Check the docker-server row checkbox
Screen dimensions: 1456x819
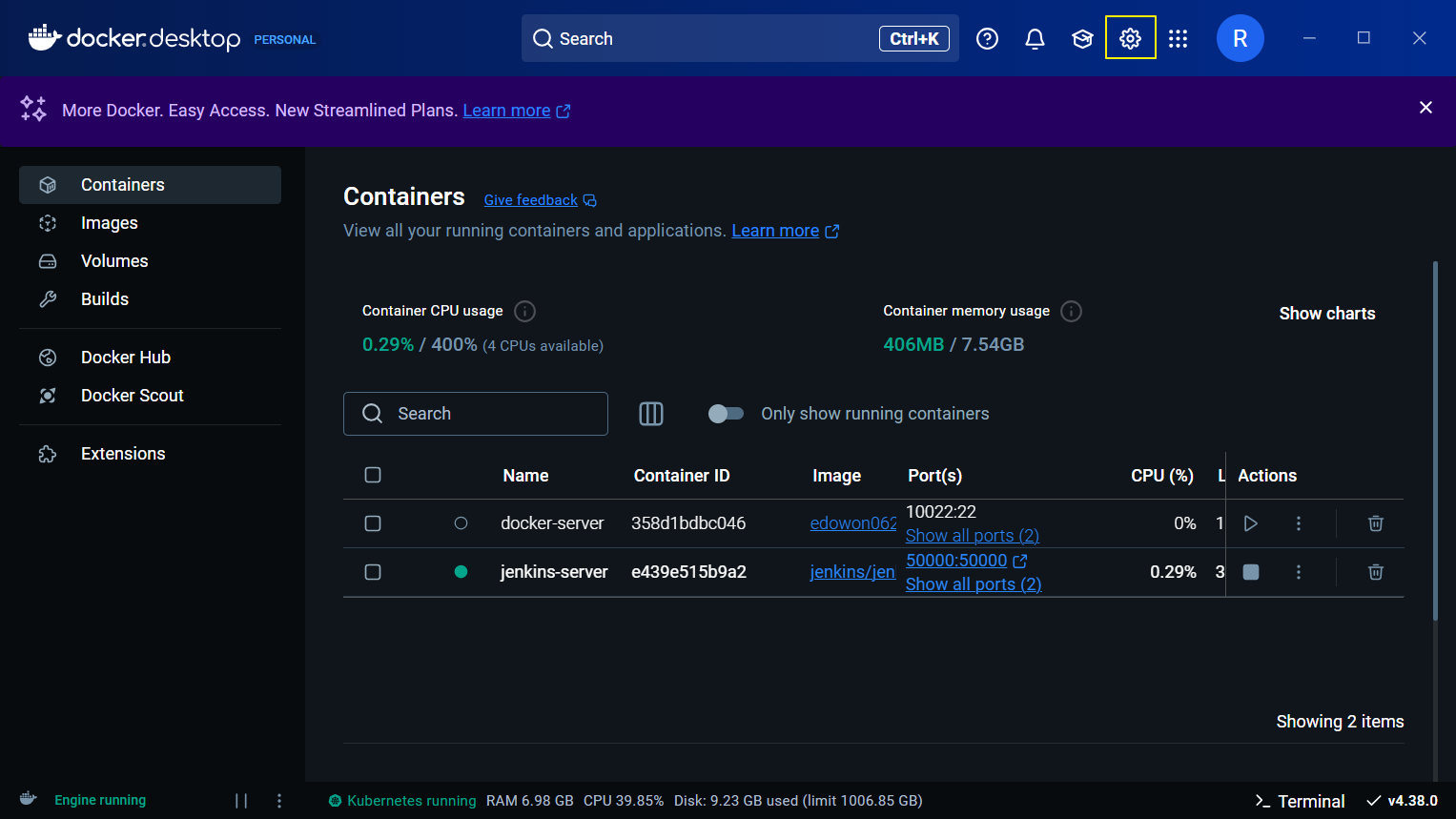373,523
